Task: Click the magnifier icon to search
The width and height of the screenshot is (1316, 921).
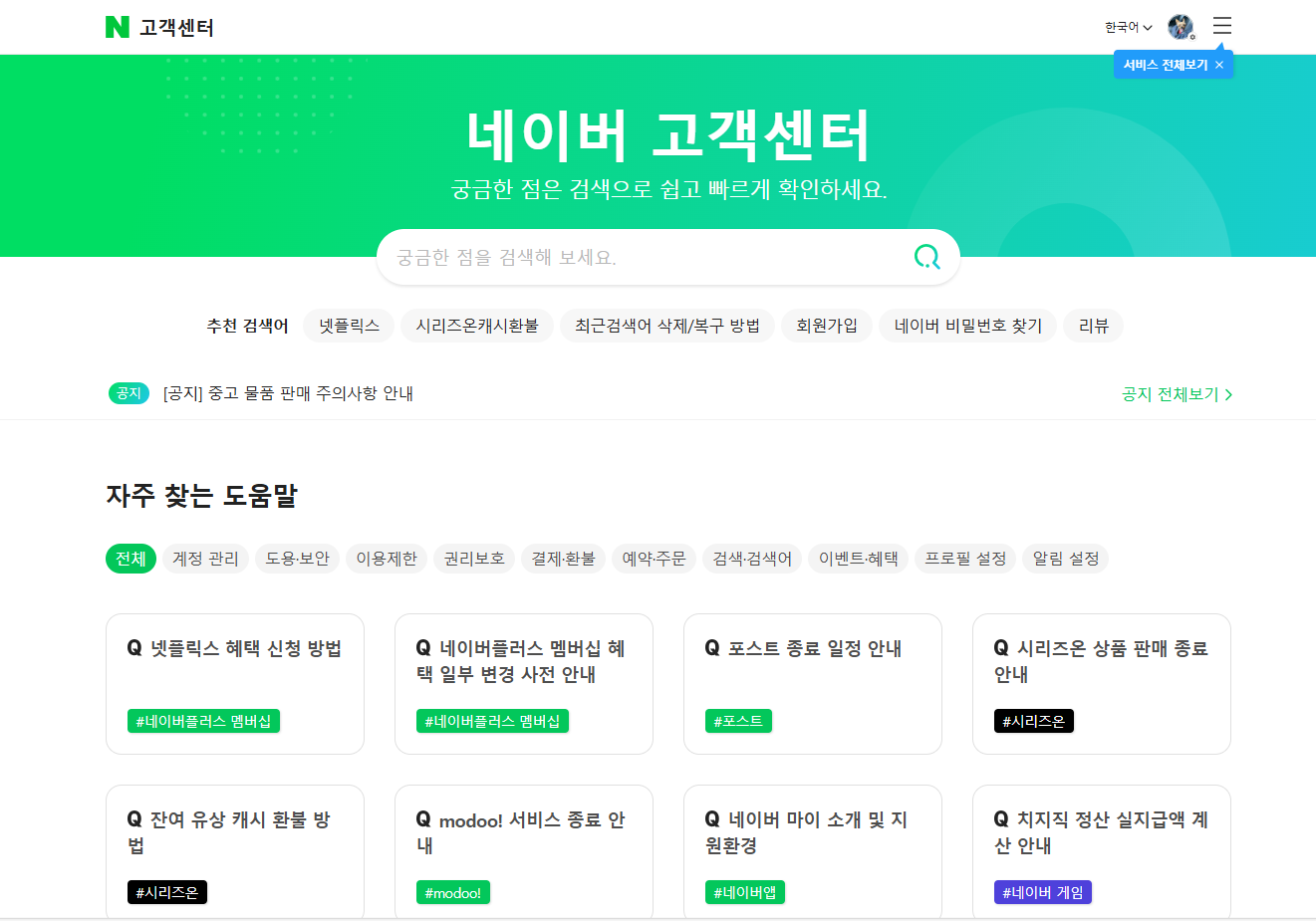Action: 926,257
